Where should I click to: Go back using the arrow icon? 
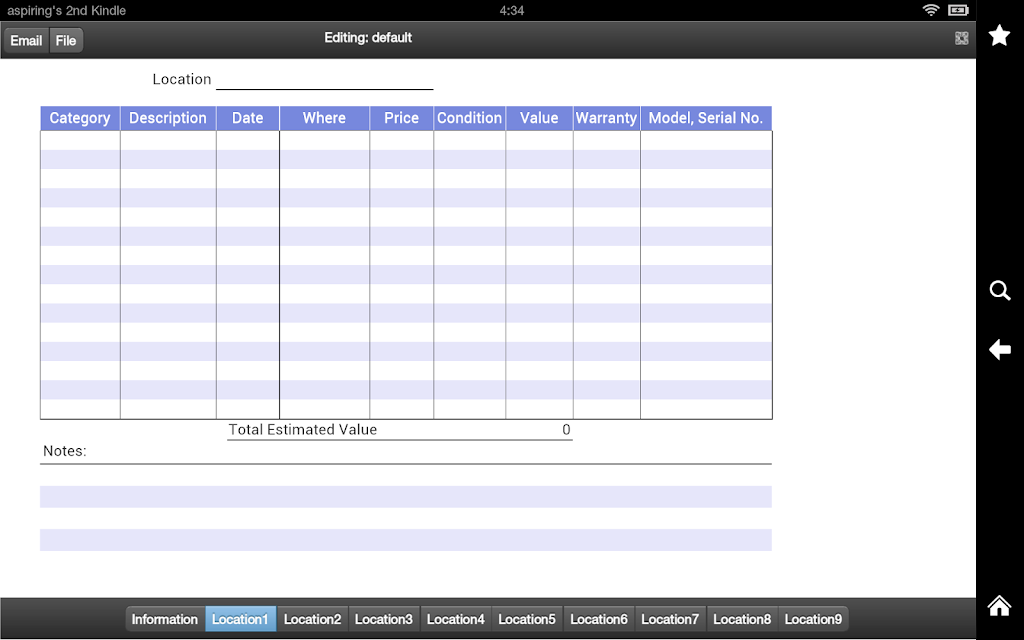click(x=1000, y=349)
